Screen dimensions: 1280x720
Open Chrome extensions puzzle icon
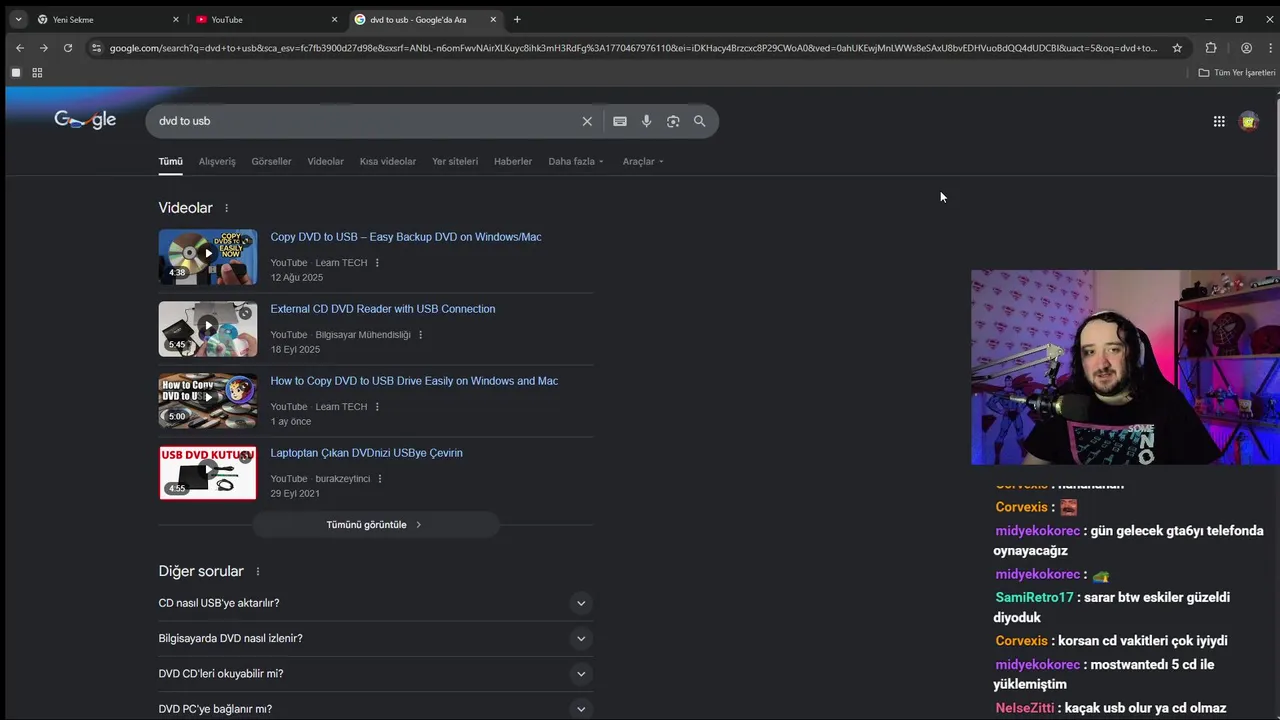point(1211,48)
